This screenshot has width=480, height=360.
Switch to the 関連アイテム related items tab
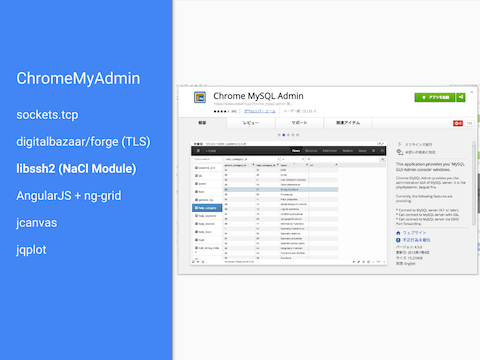[x=348, y=123]
